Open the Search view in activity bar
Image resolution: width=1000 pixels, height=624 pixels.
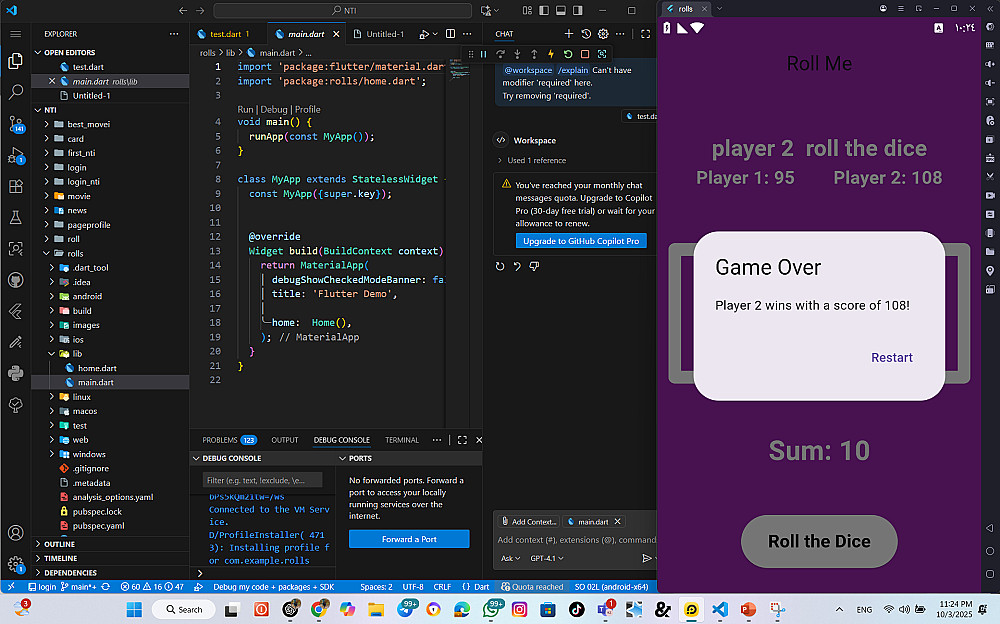(16, 91)
